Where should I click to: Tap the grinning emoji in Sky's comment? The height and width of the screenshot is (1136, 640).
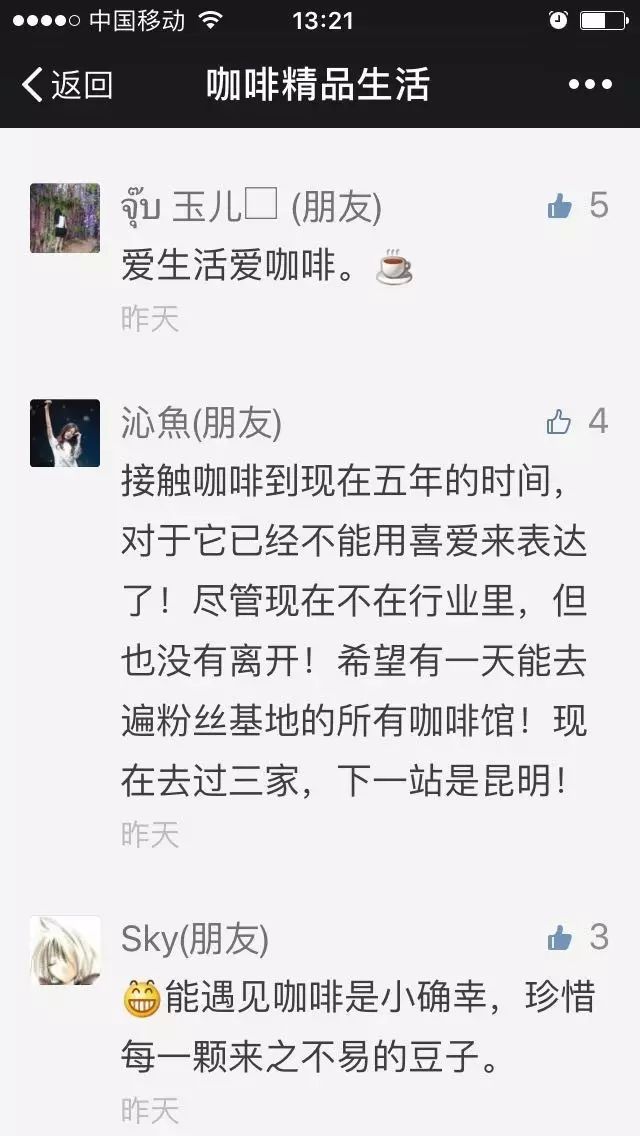[141, 999]
